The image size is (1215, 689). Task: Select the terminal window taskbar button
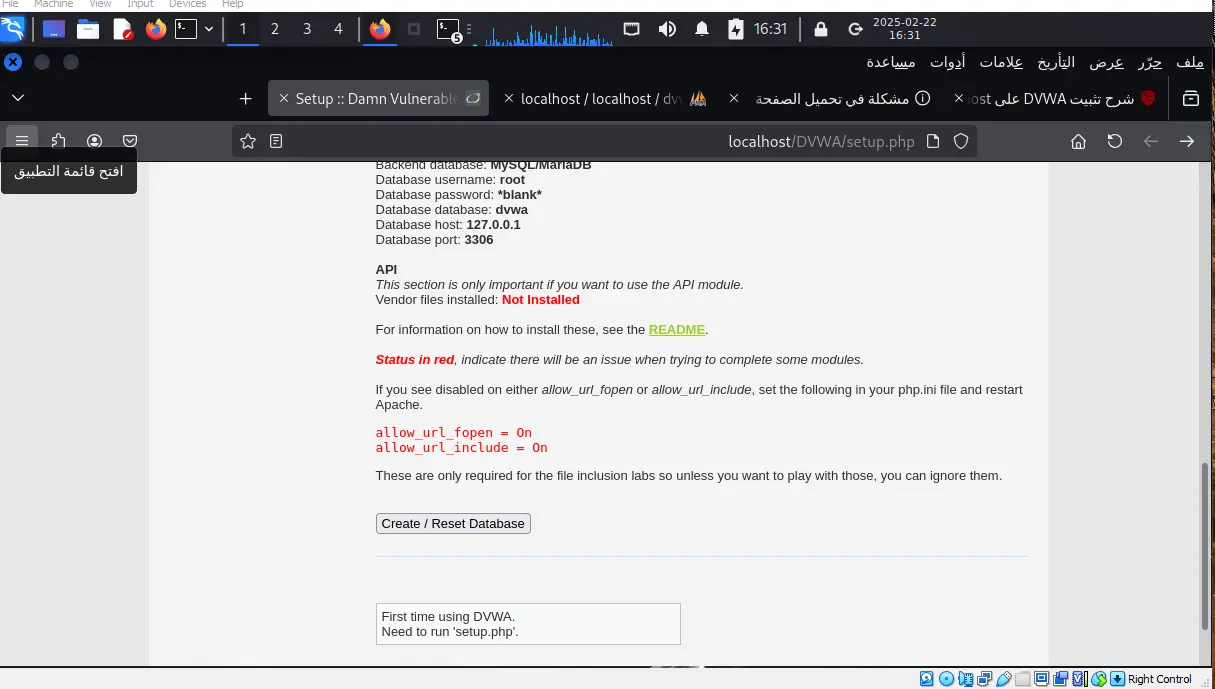click(x=449, y=30)
